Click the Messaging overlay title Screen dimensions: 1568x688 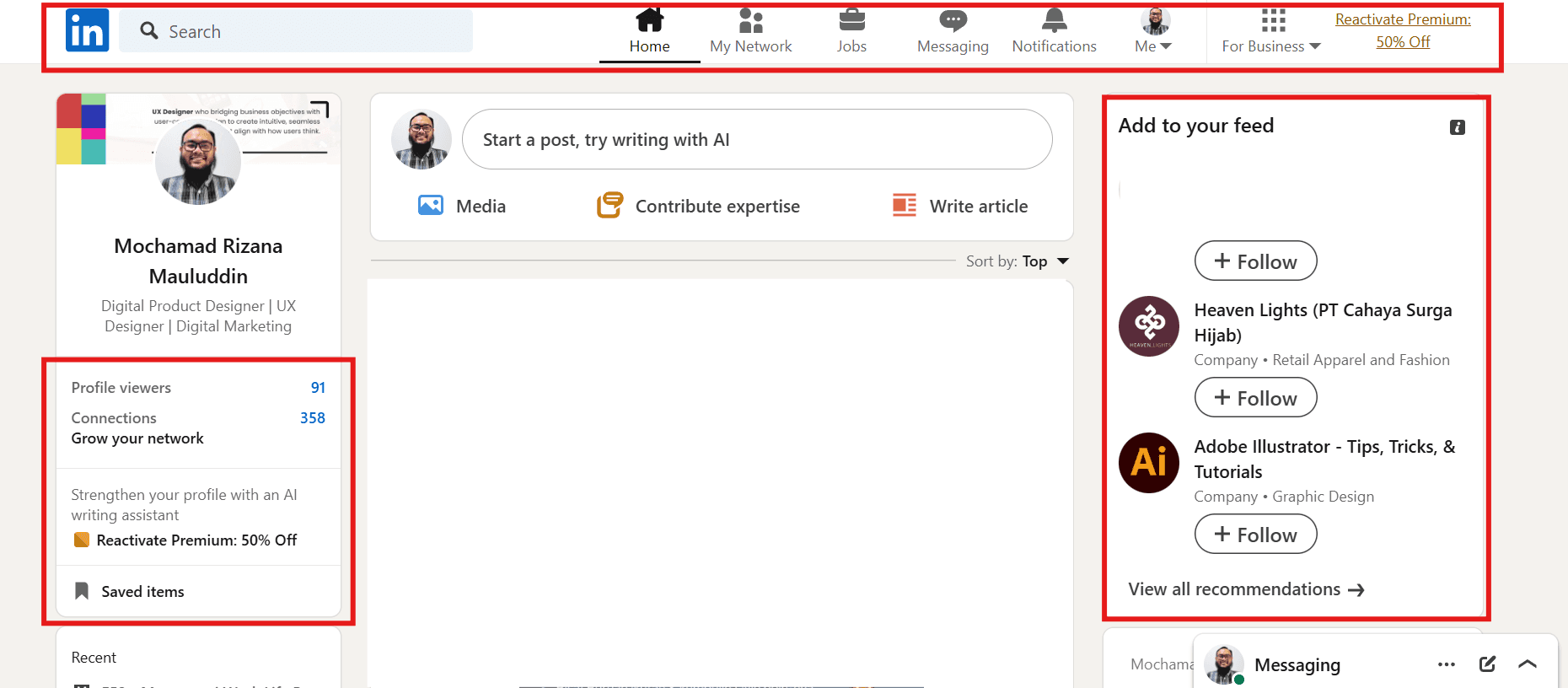point(1297,665)
